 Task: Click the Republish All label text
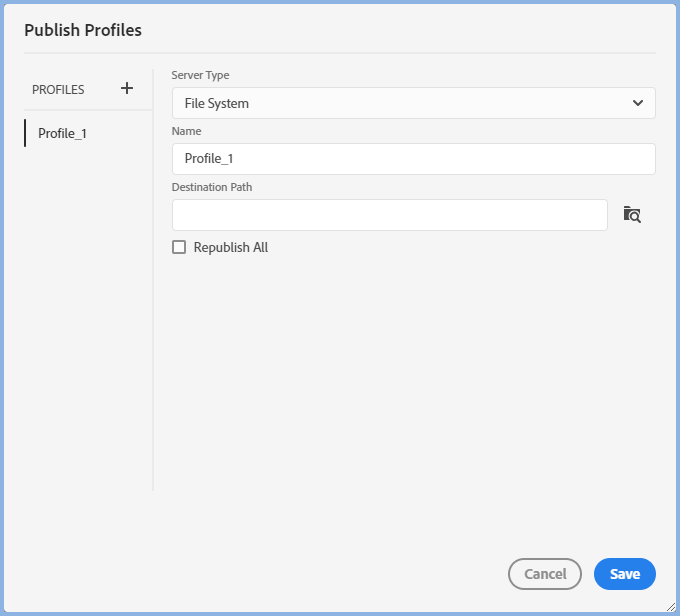(x=231, y=247)
